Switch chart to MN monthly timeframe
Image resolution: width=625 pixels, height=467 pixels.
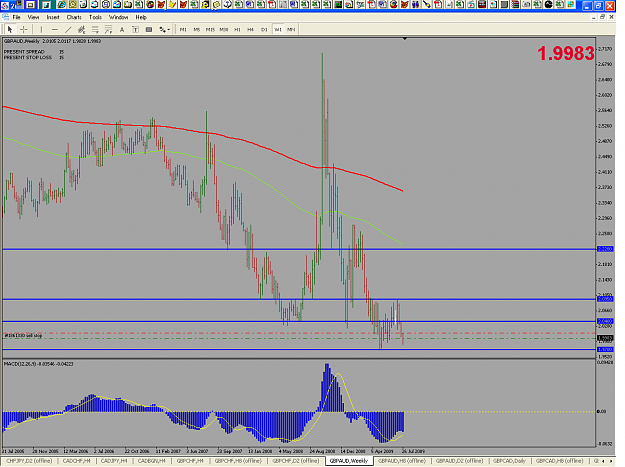coord(291,29)
